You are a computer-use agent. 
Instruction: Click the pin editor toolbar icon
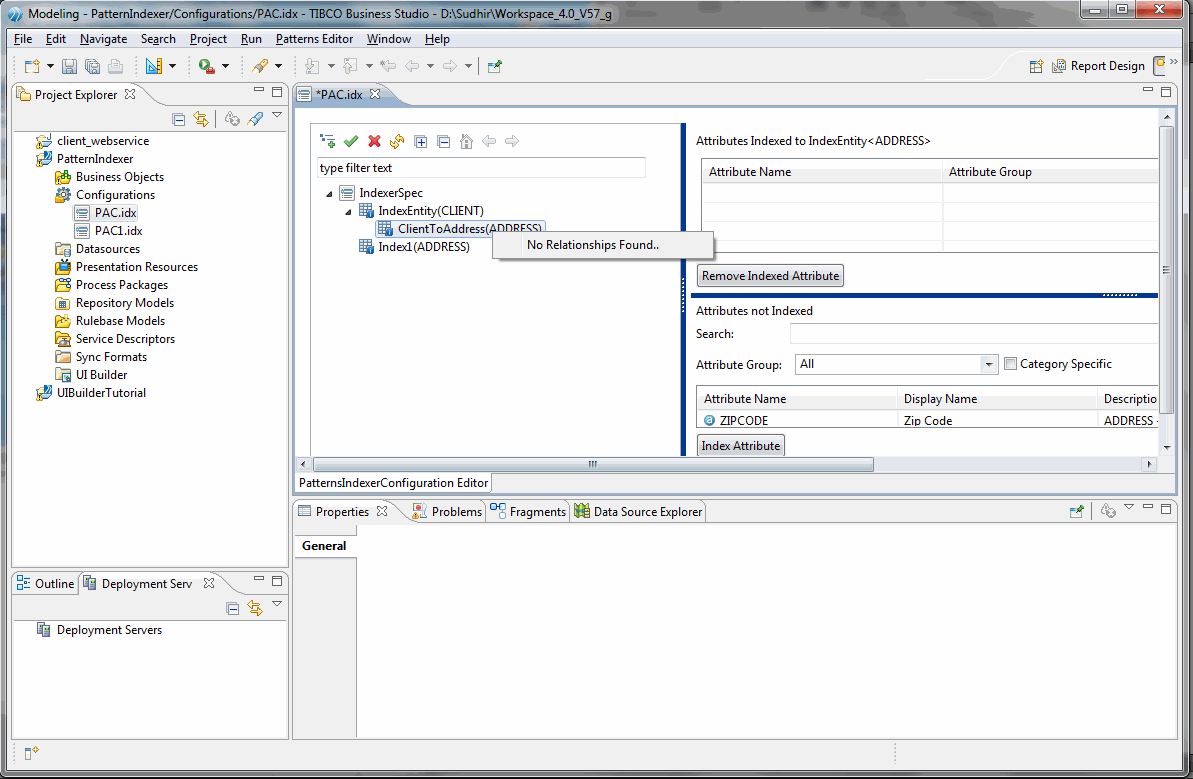click(495, 66)
